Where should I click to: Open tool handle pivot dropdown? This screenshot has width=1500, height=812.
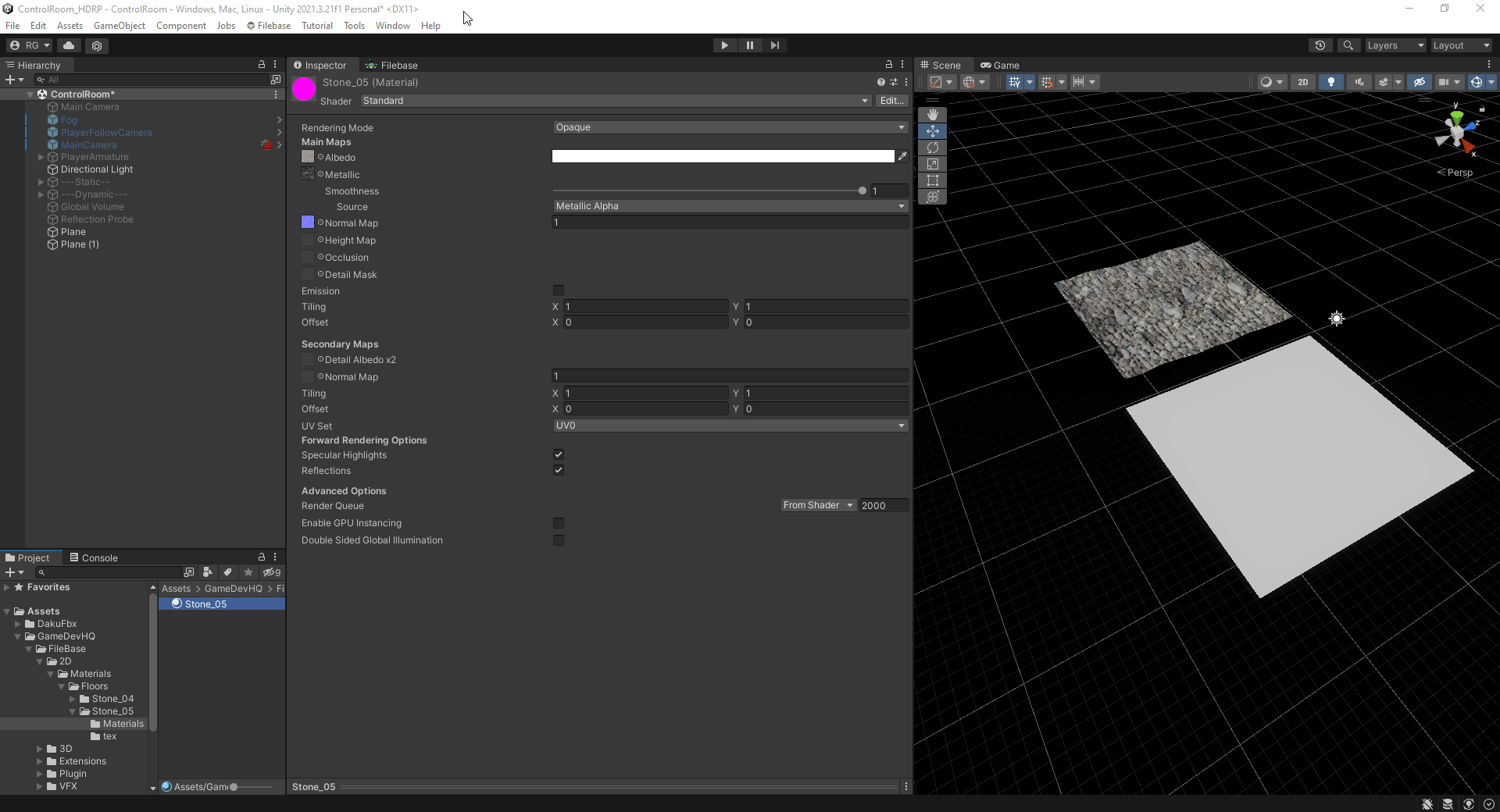941,82
